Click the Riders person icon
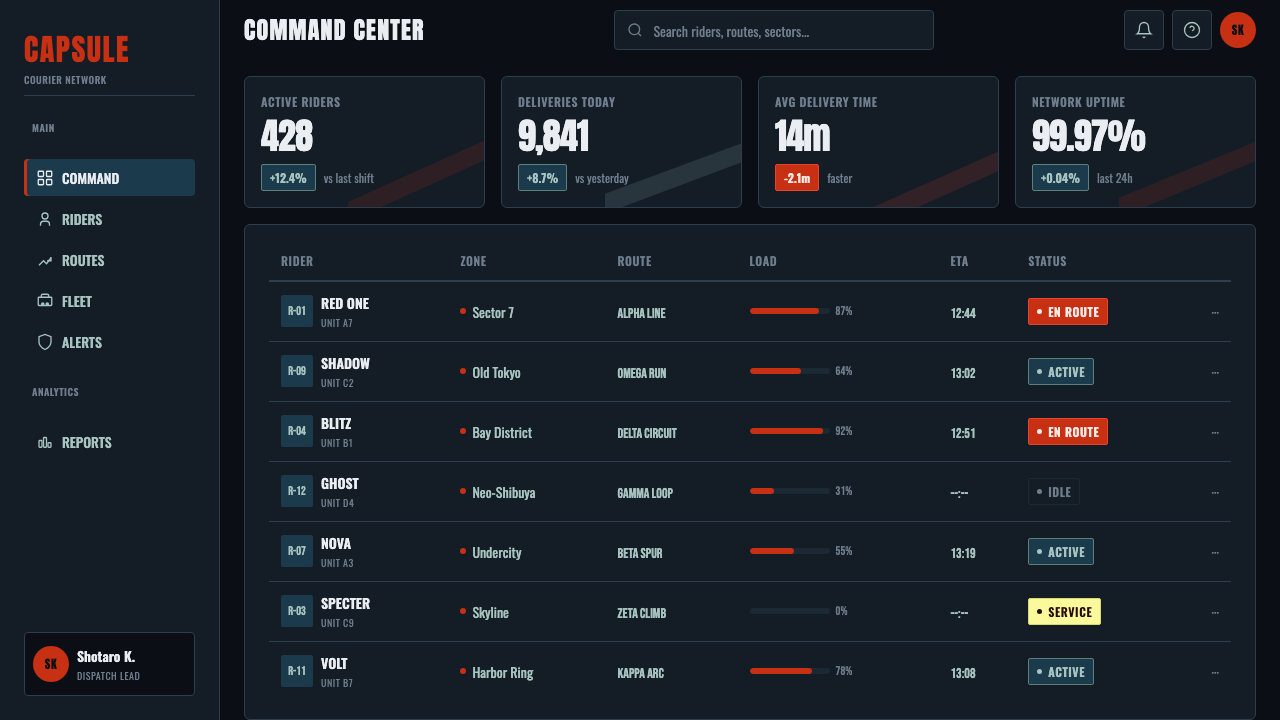Screen dimensions: 1280x720 coord(45,219)
